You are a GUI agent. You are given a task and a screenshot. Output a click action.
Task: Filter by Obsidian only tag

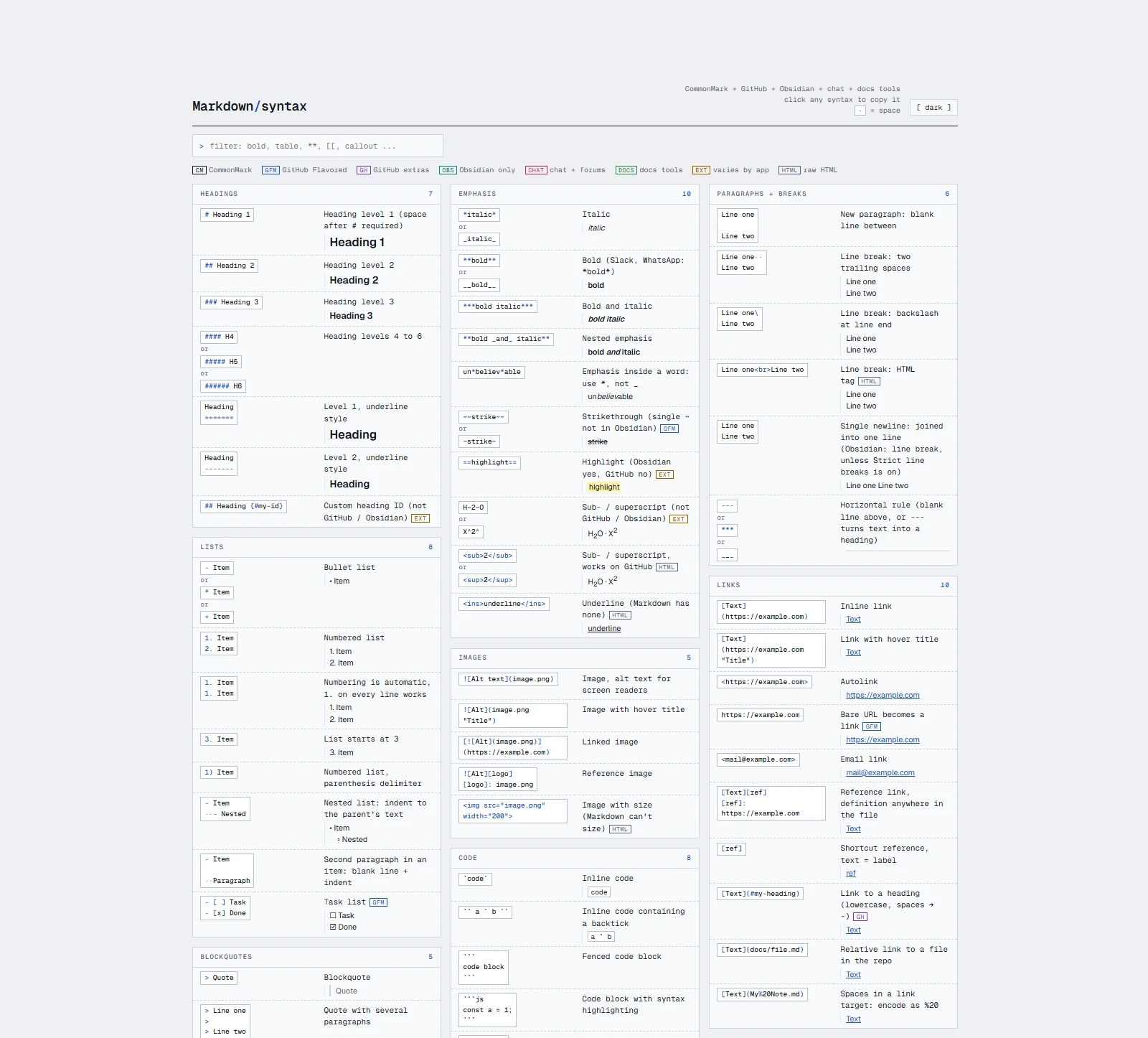click(477, 170)
